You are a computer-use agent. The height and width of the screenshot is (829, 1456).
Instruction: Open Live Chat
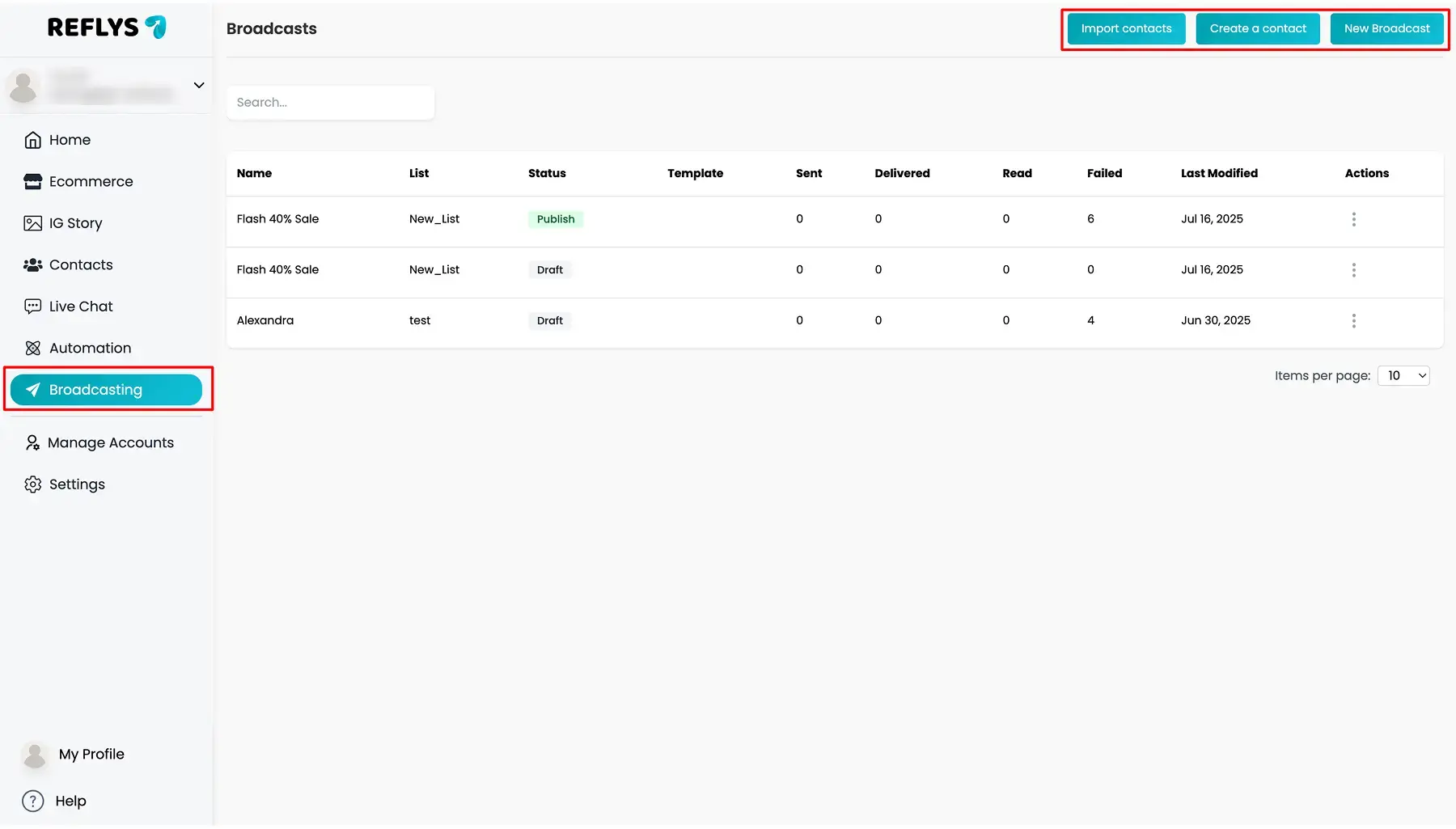(106, 307)
